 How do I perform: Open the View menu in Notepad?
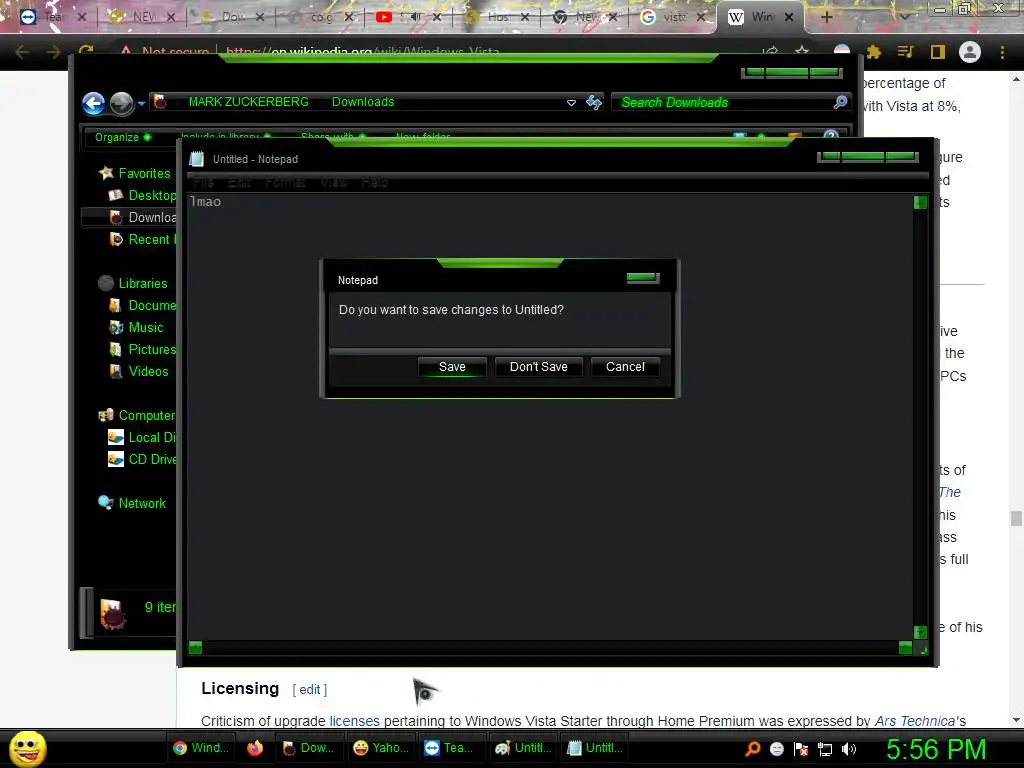334,182
